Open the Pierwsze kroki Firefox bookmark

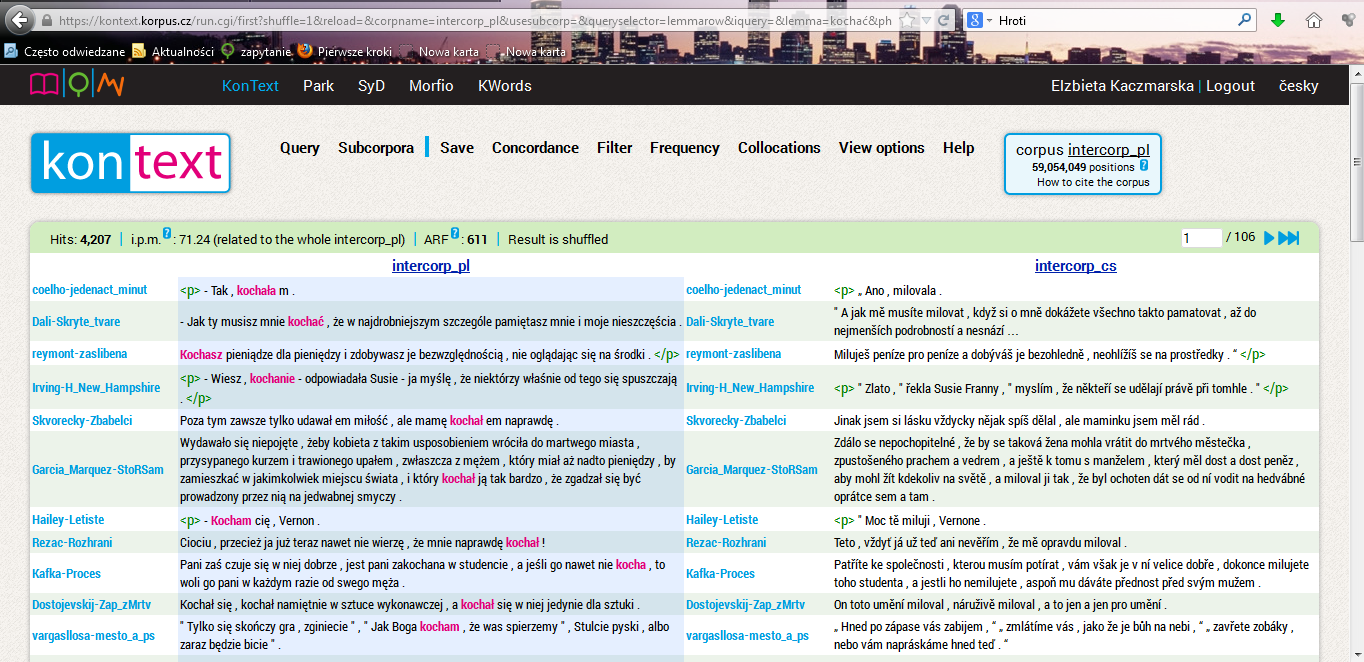[346, 51]
